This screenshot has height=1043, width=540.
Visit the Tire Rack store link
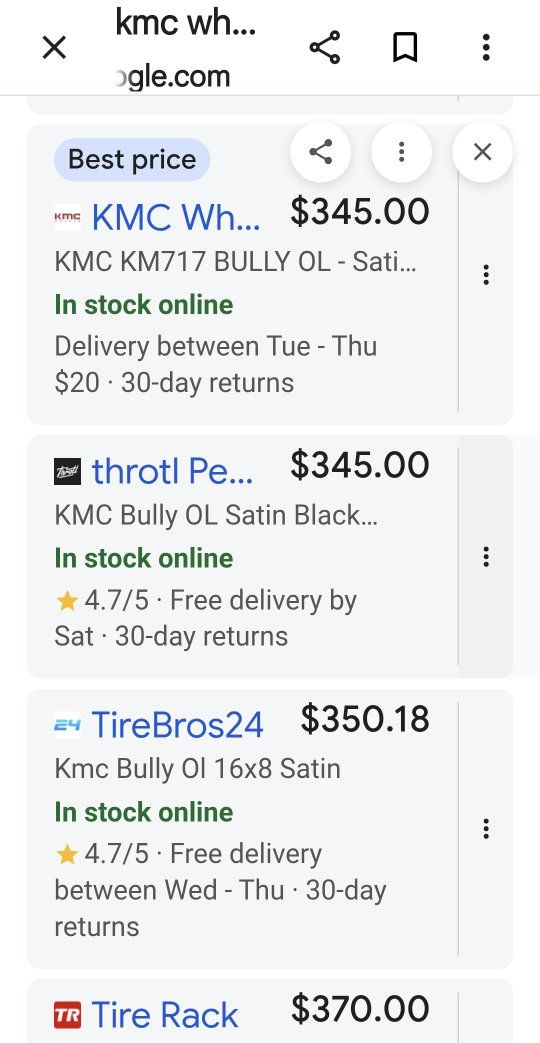[x=165, y=1016]
